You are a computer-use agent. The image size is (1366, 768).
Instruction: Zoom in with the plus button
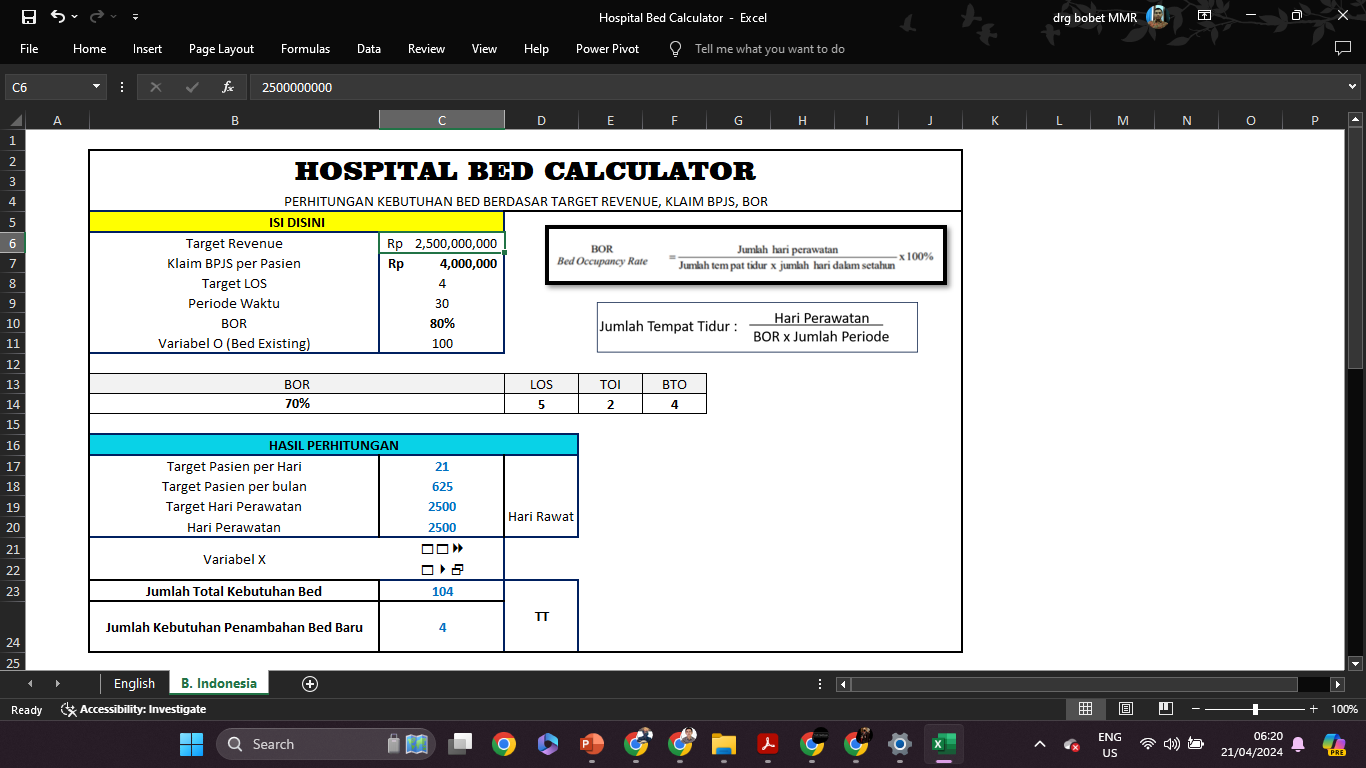pyautogui.click(x=1313, y=709)
